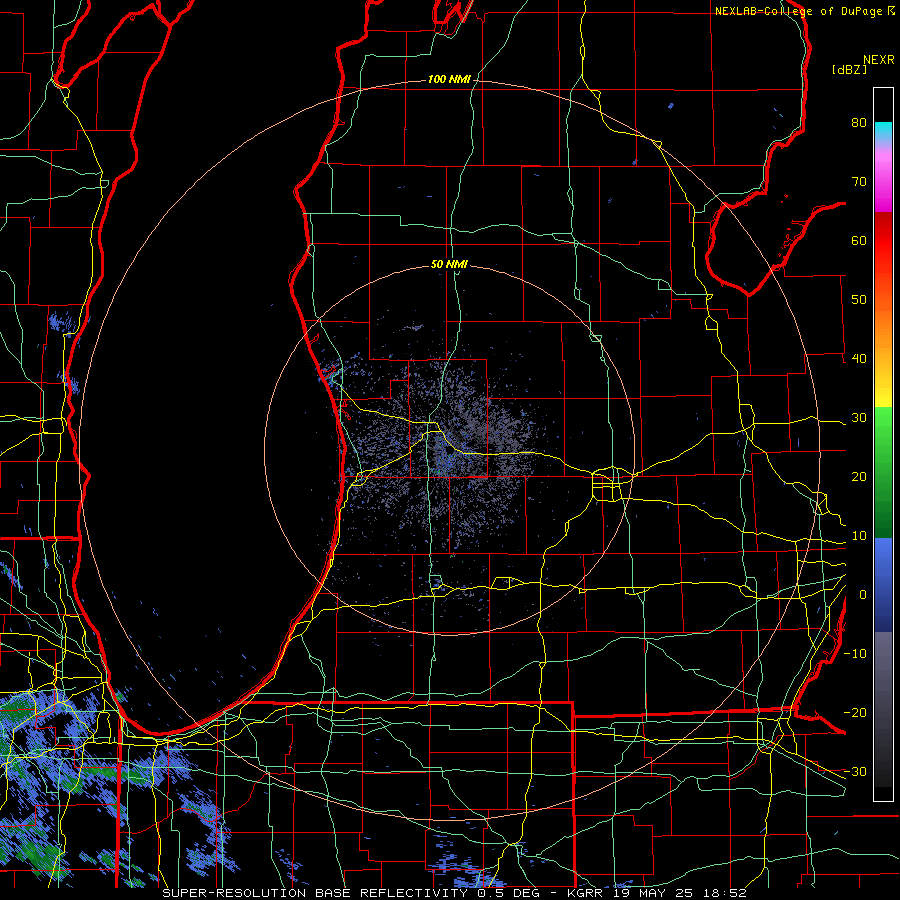This screenshot has height=900, width=900.
Task: Click the 20 value on the dBZ scale
Action: [859, 477]
